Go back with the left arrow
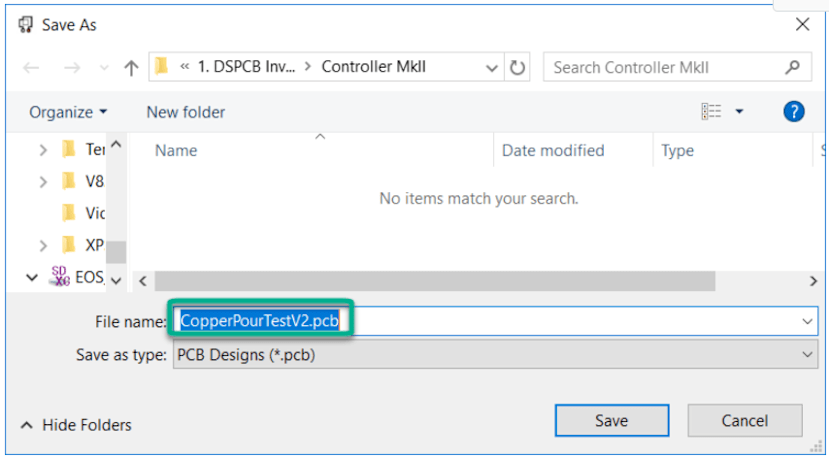 coord(31,68)
